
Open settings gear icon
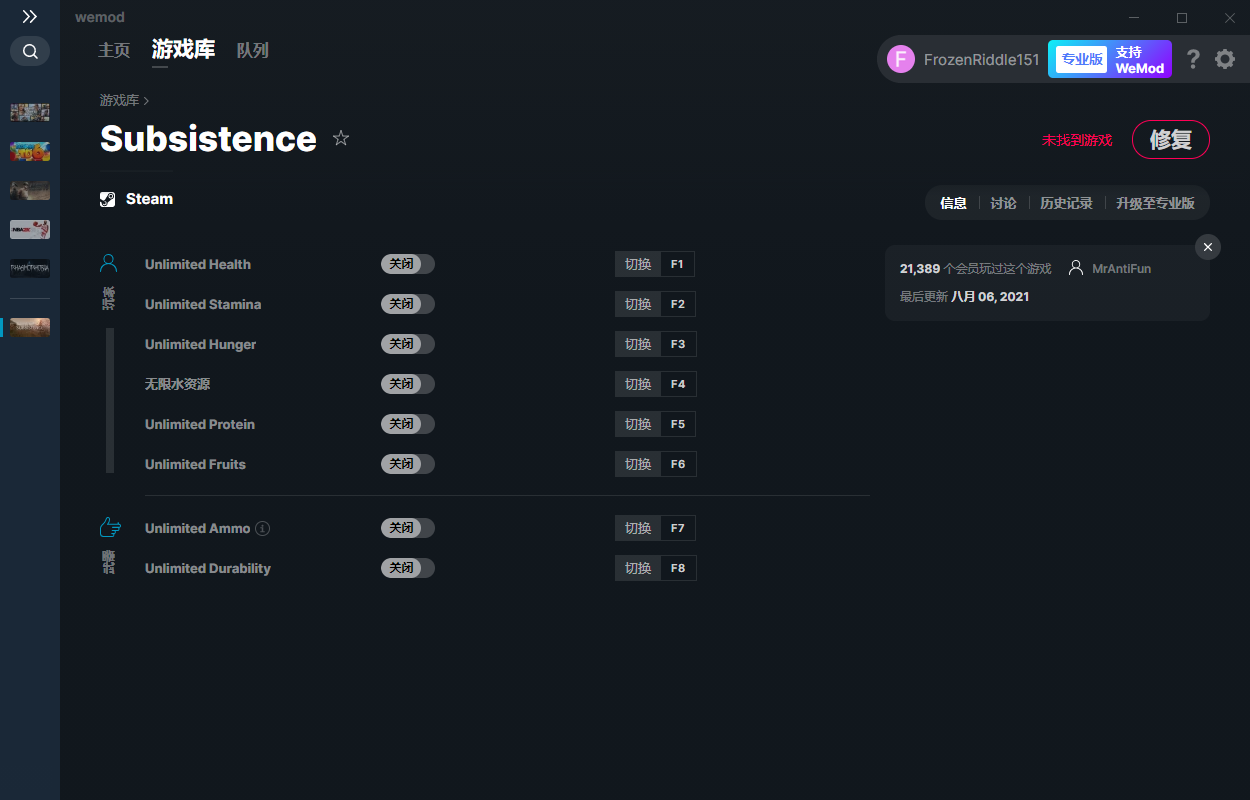pyautogui.click(x=1225, y=59)
